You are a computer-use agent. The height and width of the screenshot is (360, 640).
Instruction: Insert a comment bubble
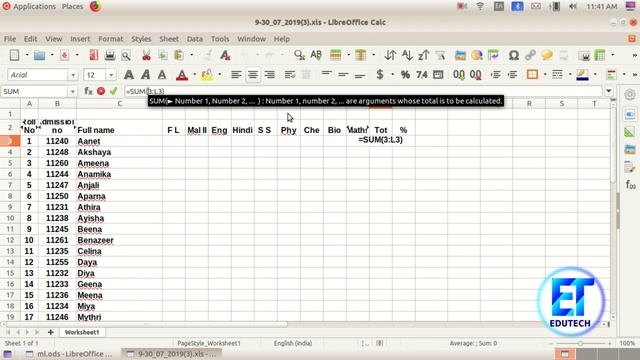[x=547, y=55]
